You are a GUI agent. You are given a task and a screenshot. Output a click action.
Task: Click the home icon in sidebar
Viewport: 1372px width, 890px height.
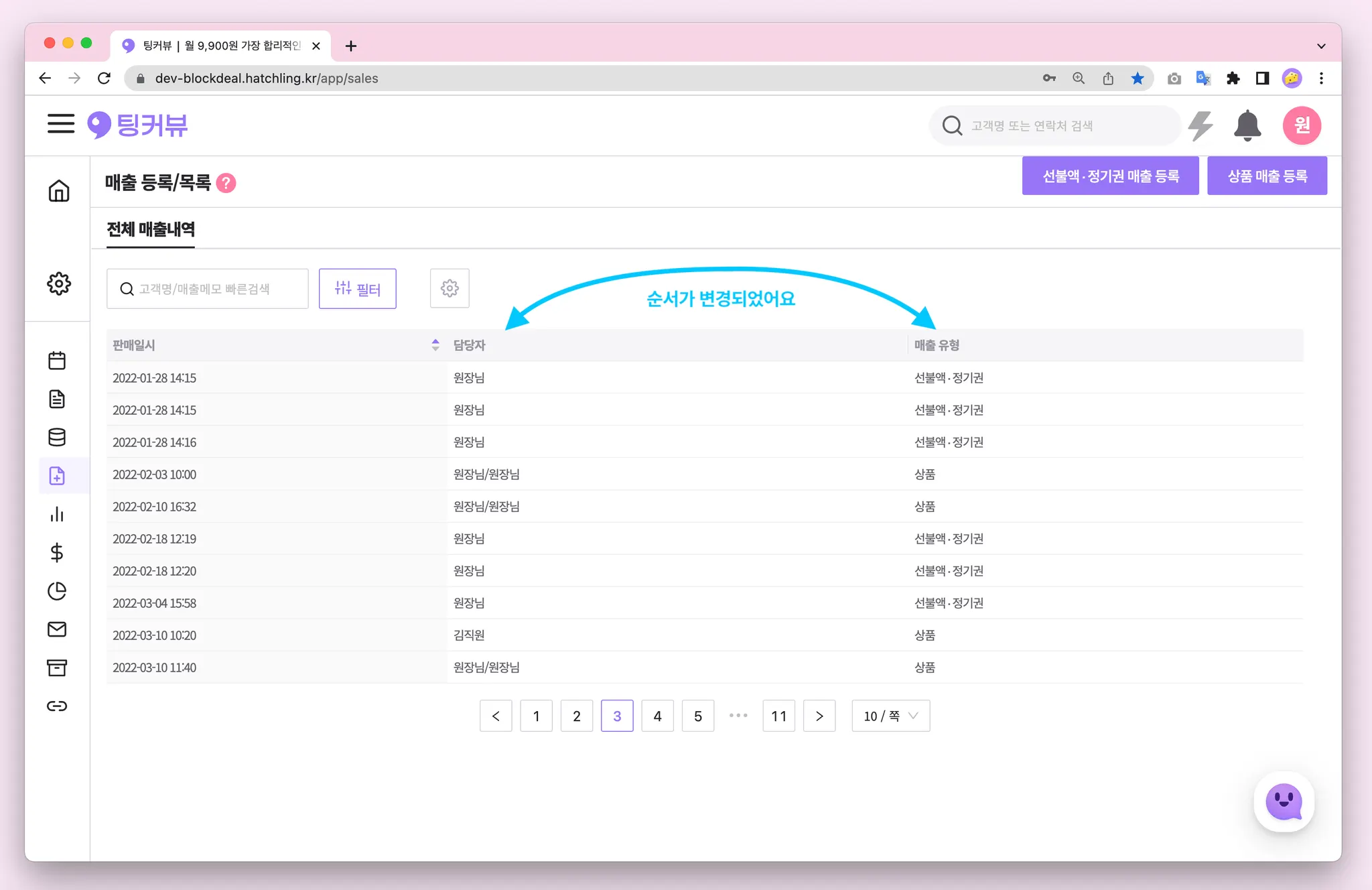58,191
